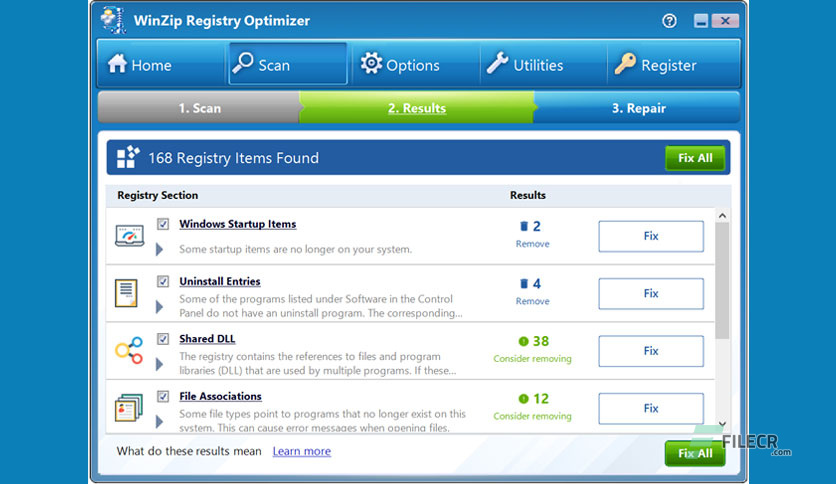This screenshot has width=836, height=484.
Task: Open the Shared DLL link
Action: tap(207, 338)
